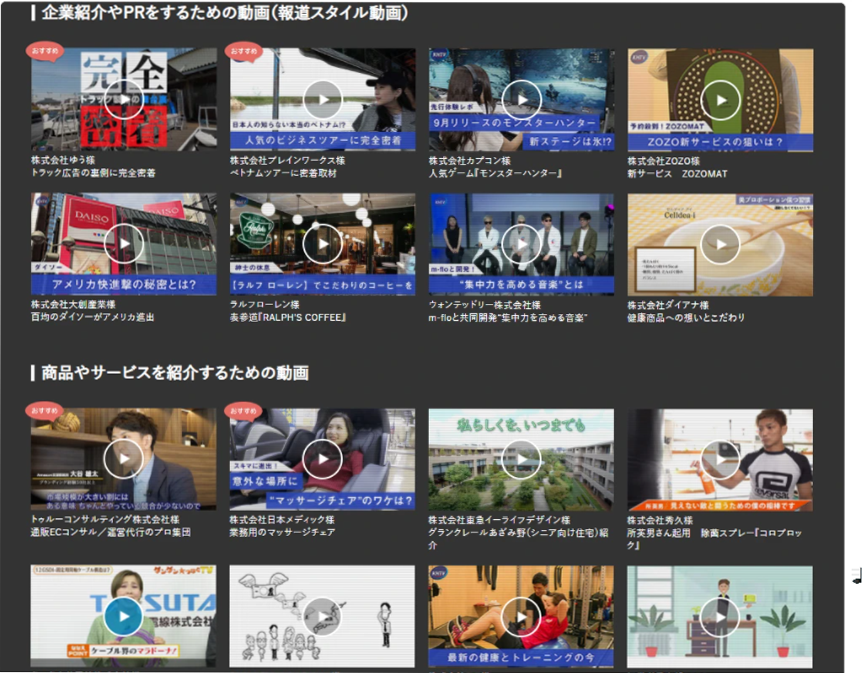The width and height of the screenshot is (862, 673).
Task: Play the Grancreer Azamino senior housing video
Action: tap(521, 459)
